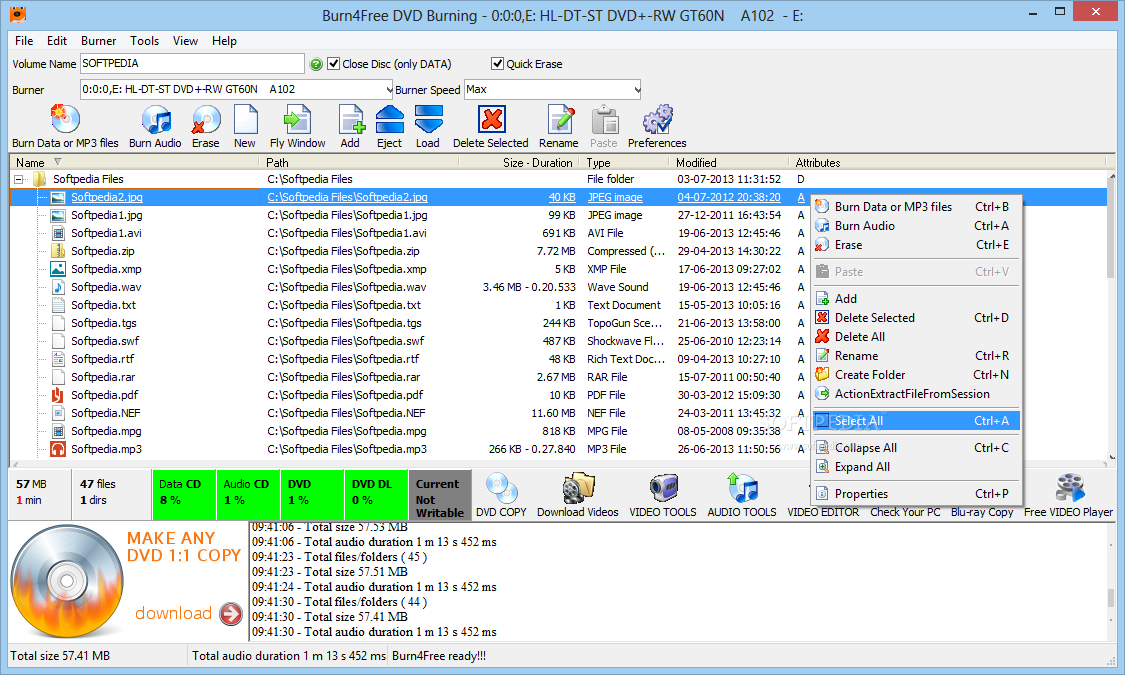Click the Softpedia.mp3 headphones file icon
Viewport: 1125px width, 675px height.
58,449
